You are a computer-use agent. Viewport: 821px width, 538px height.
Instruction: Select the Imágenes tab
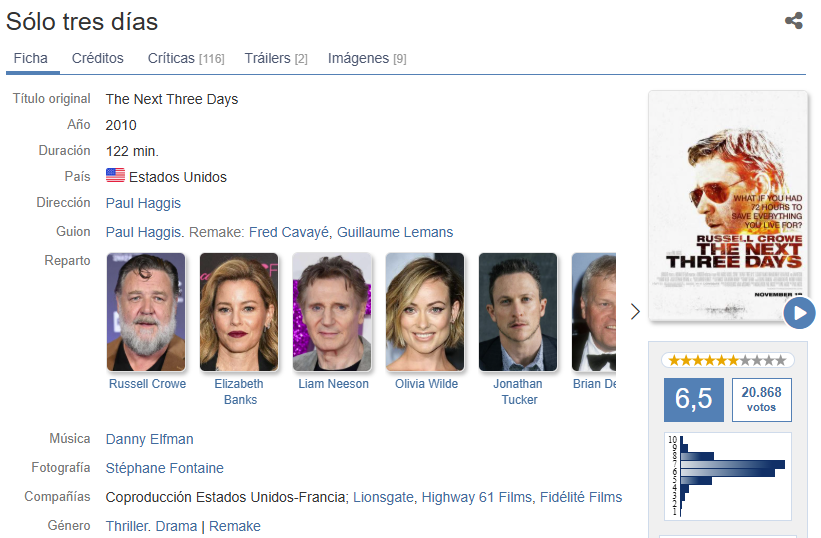366,58
